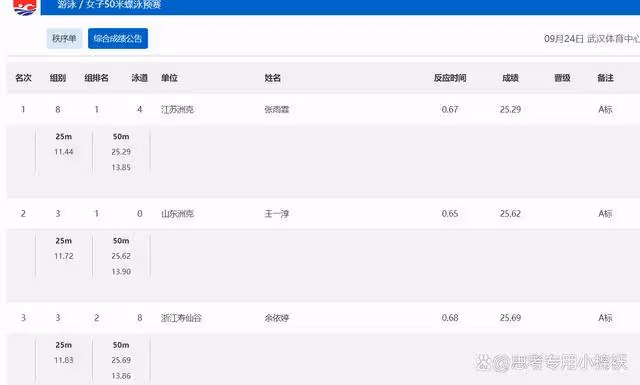Click the 姓名 column header
The height and width of the screenshot is (385, 640).
coord(273,78)
